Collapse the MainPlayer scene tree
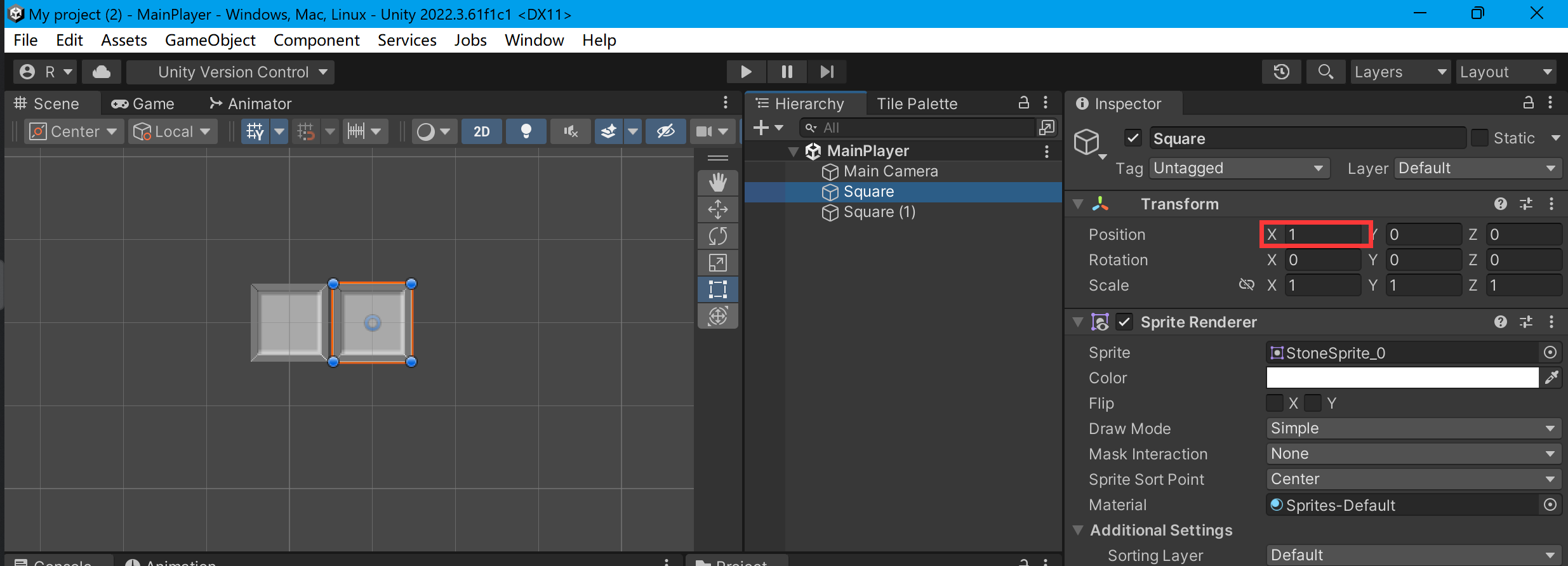Viewport: 1568px width, 566px height. click(x=794, y=151)
